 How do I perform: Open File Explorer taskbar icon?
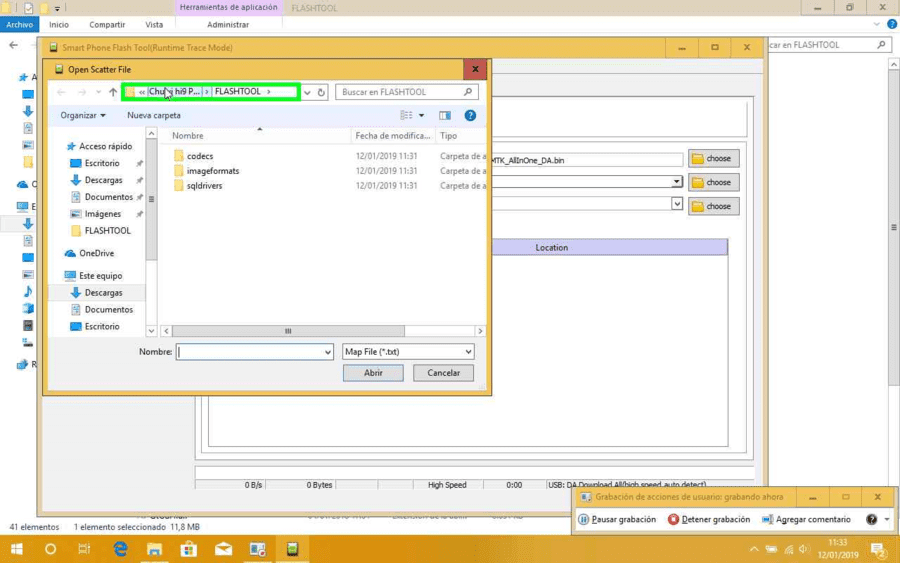click(154, 549)
